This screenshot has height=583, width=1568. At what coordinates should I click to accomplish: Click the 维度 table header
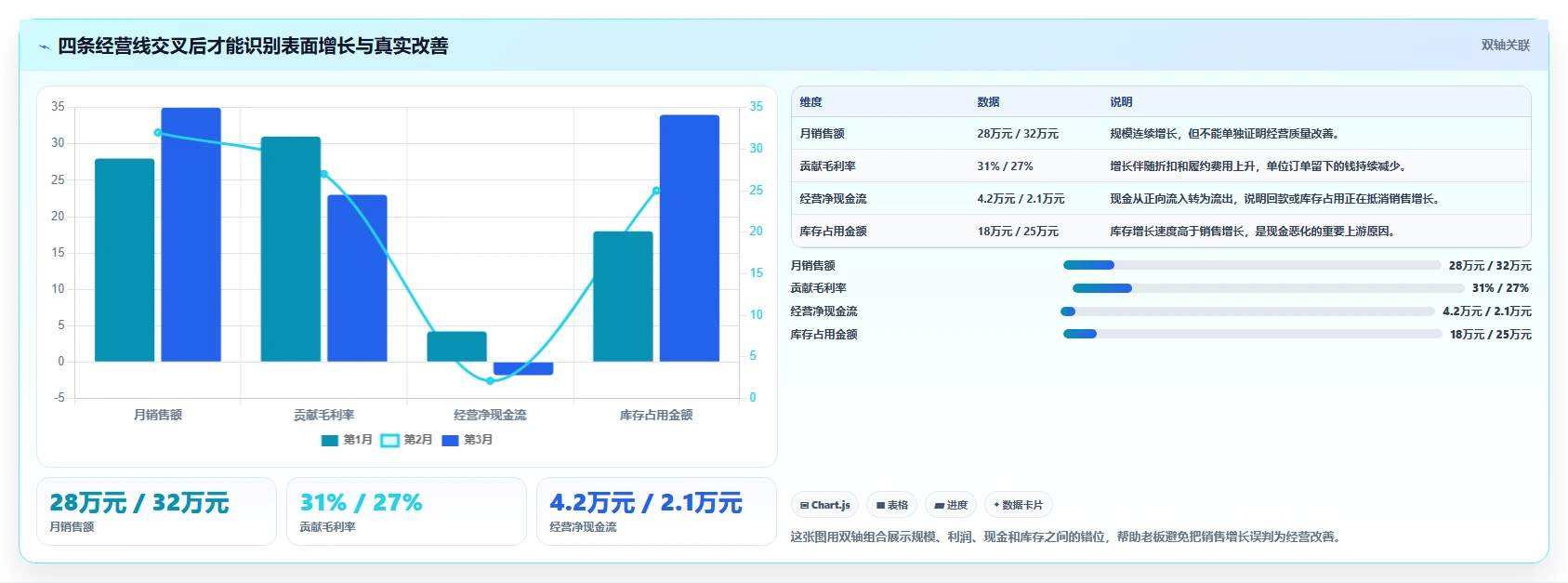click(x=810, y=102)
